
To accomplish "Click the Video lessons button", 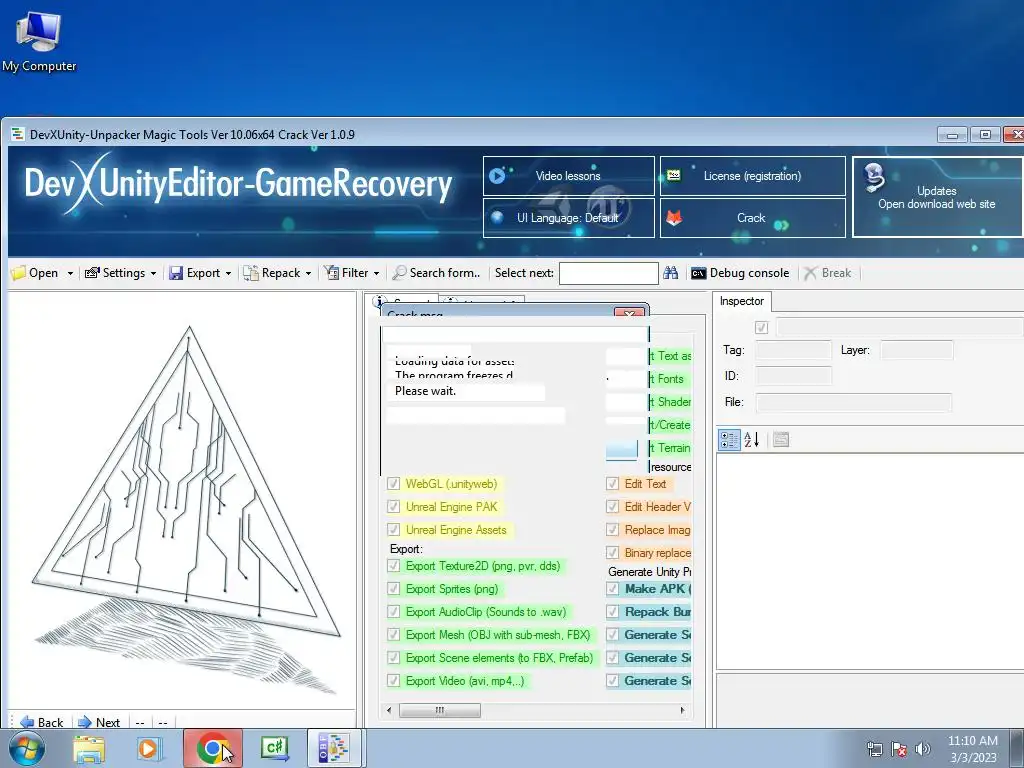I will [x=568, y=176].
